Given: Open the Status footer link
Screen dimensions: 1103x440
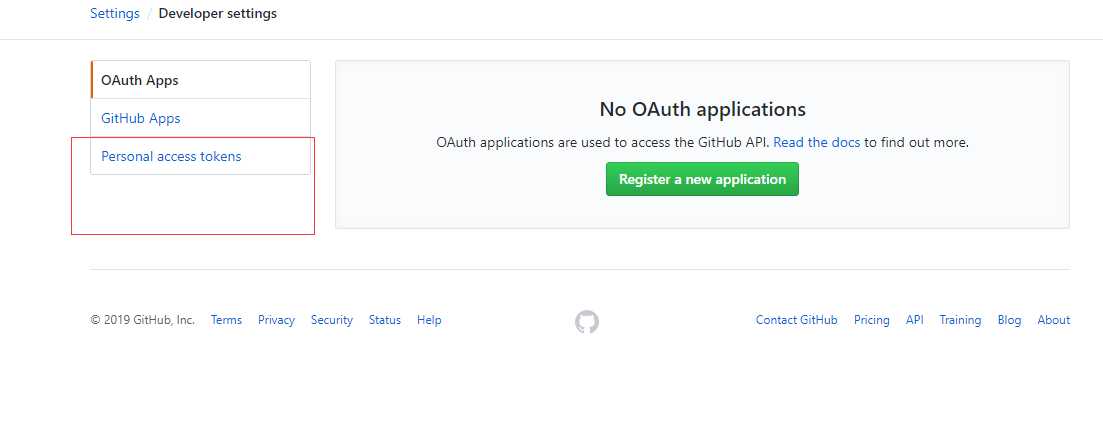Looking at the screenshot, I should coord(385,320).
